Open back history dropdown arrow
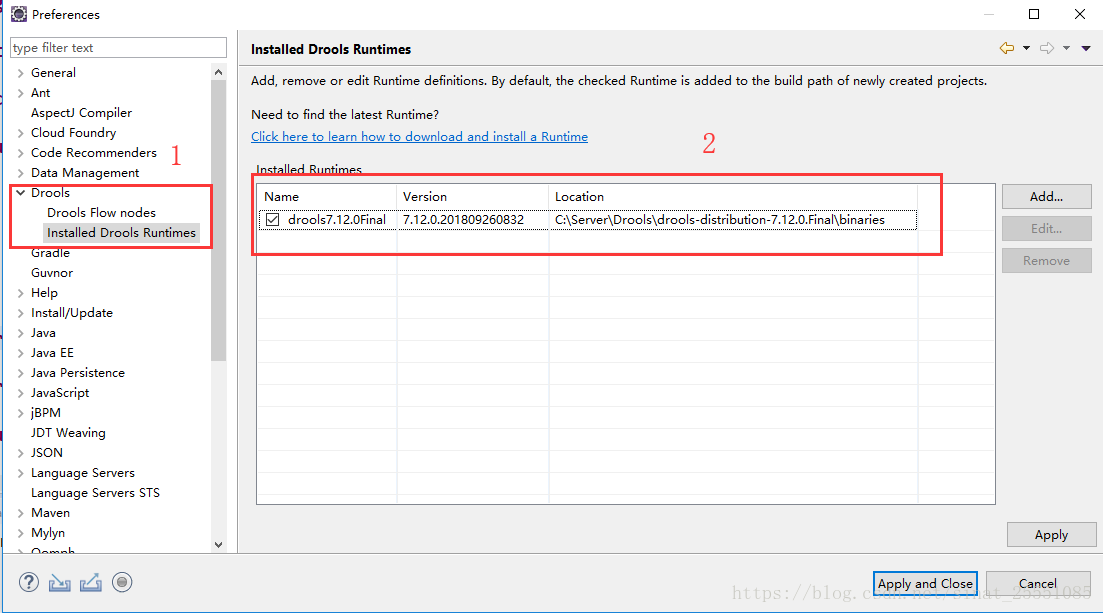1103x613 pixels. point(1026,48)
